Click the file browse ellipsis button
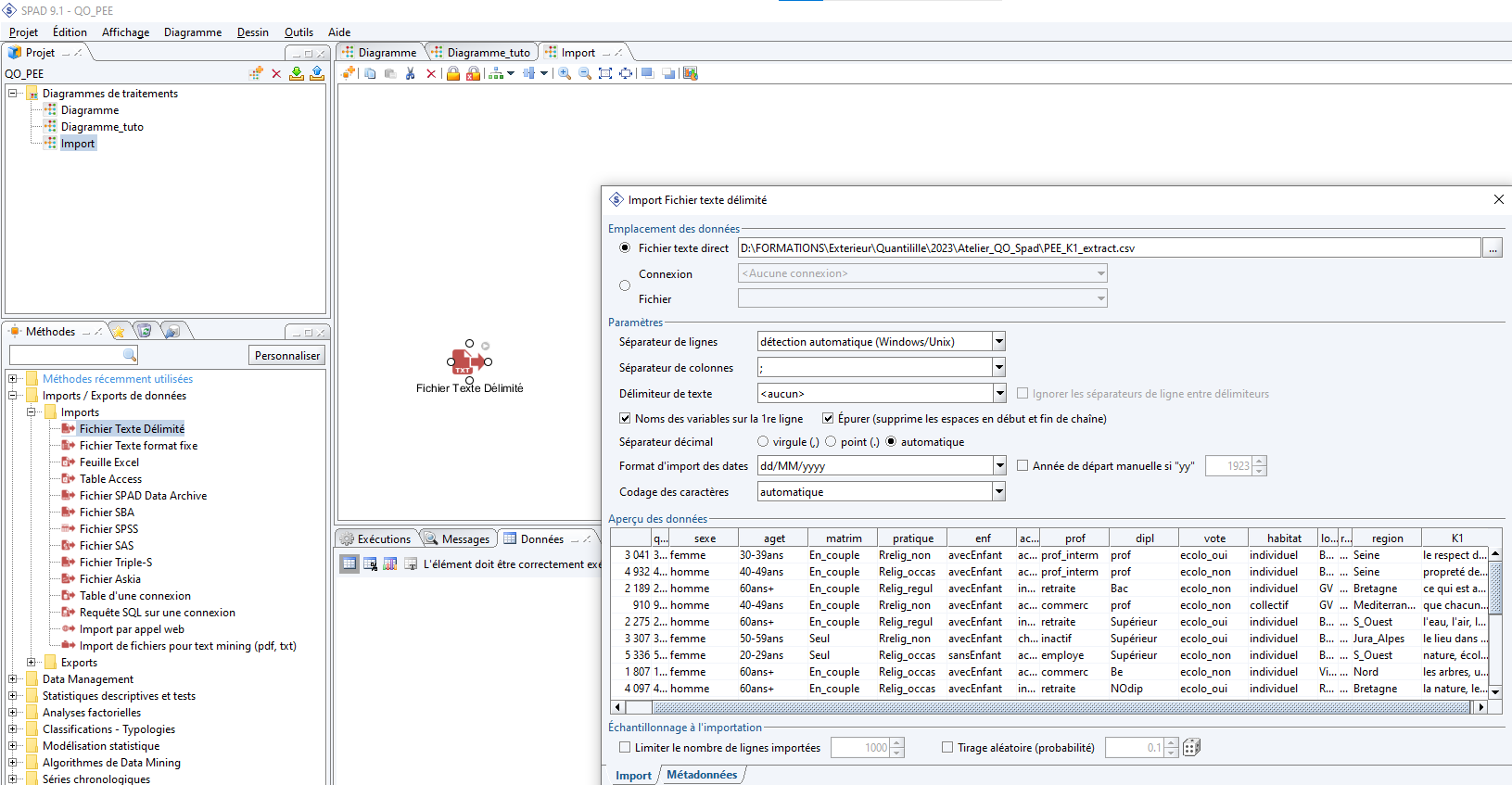The height and width of the screenshot is (785, 1512). click(1492, 248)
